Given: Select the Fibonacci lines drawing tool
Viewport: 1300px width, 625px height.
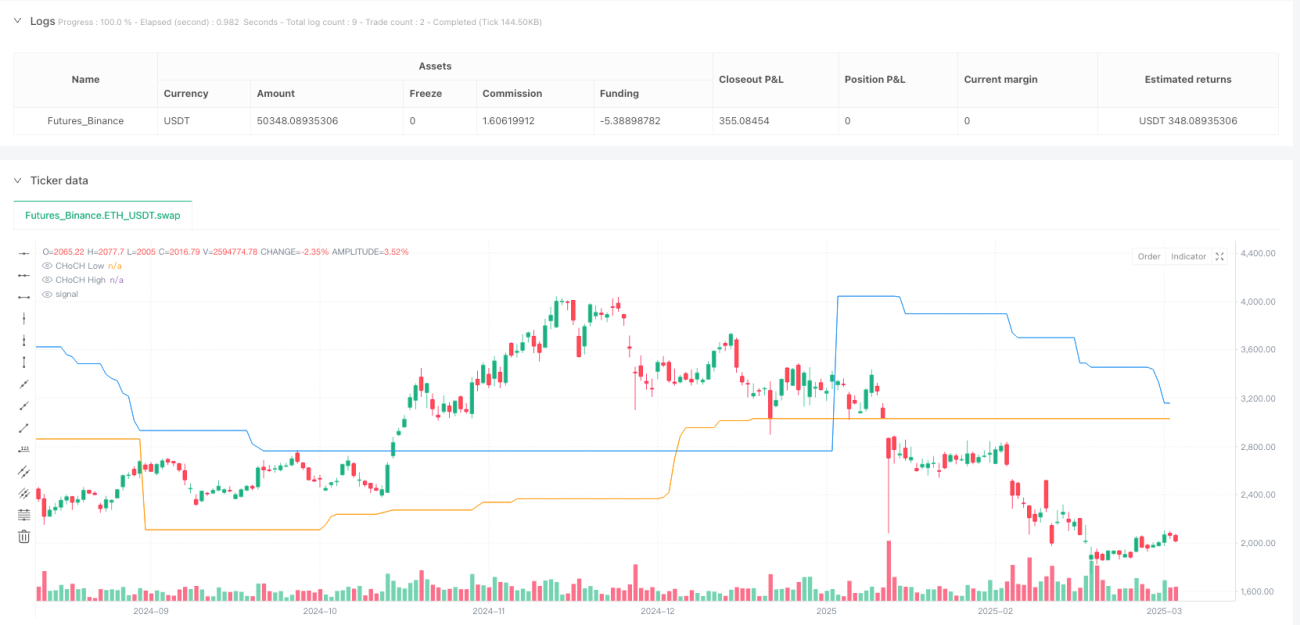Looking at the screenshot, I should [x=25, y=515].
